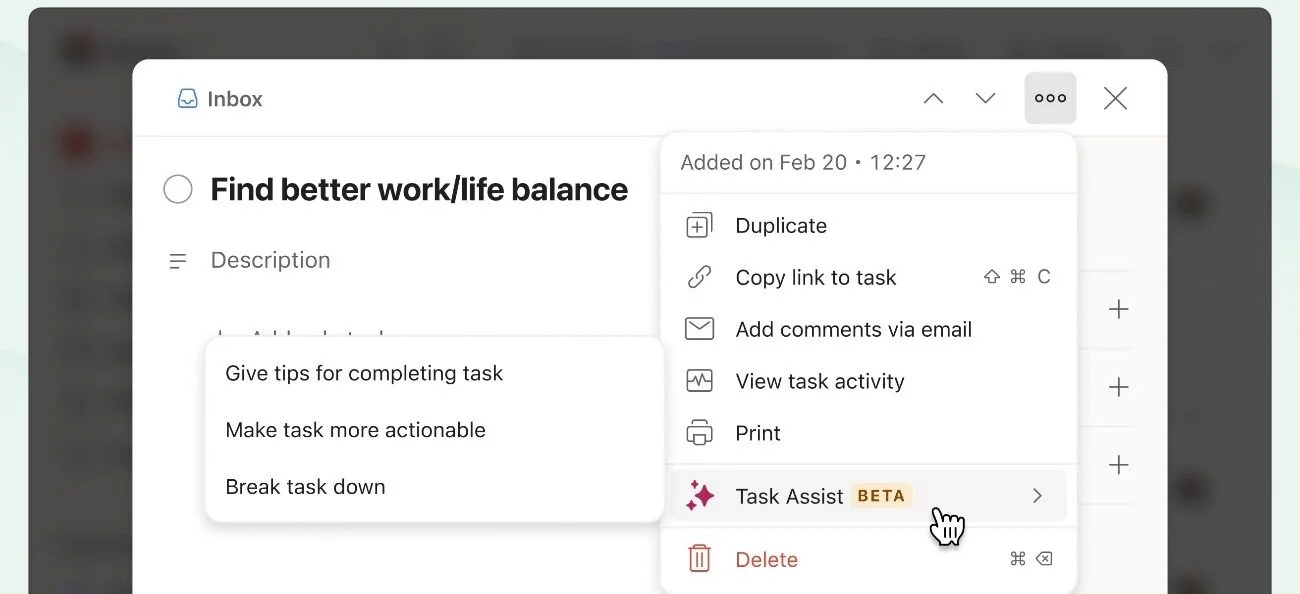This screenshot has height=594, width=1300.
Task: Click the envelope icon for email comments
Action: pyautogui.click(x=699, y=329)
